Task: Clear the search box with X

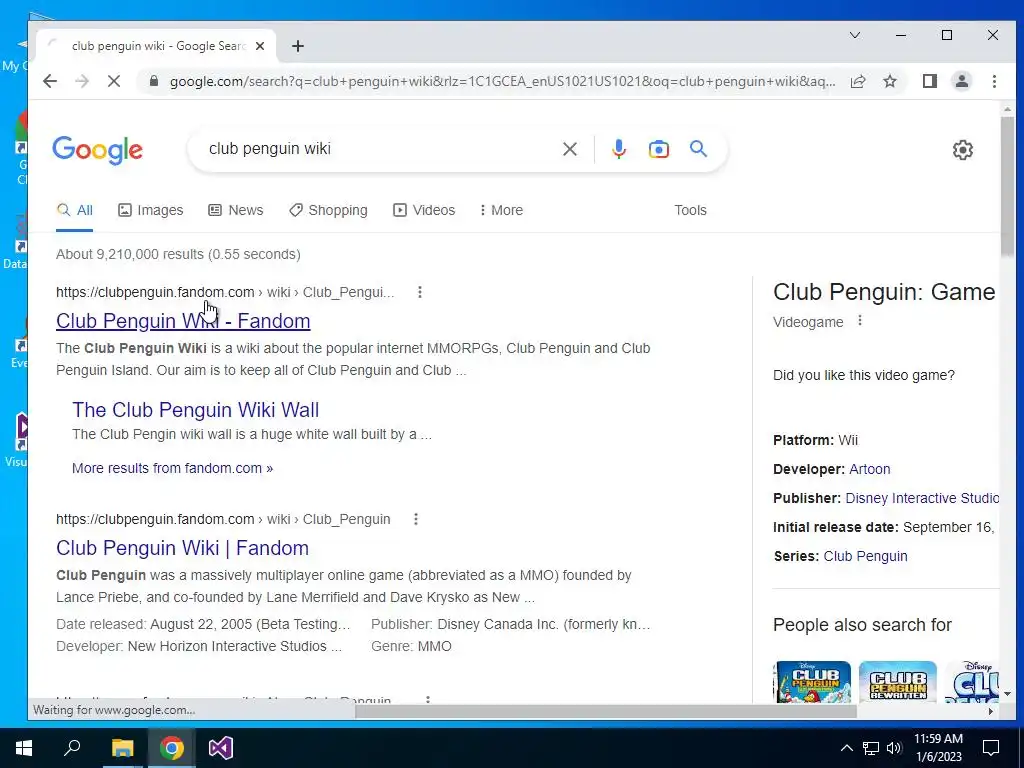Action: pyautogui.click(x=569, y=149)
